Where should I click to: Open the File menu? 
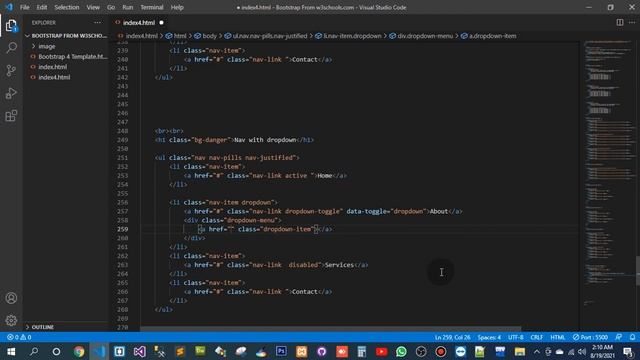24,7
